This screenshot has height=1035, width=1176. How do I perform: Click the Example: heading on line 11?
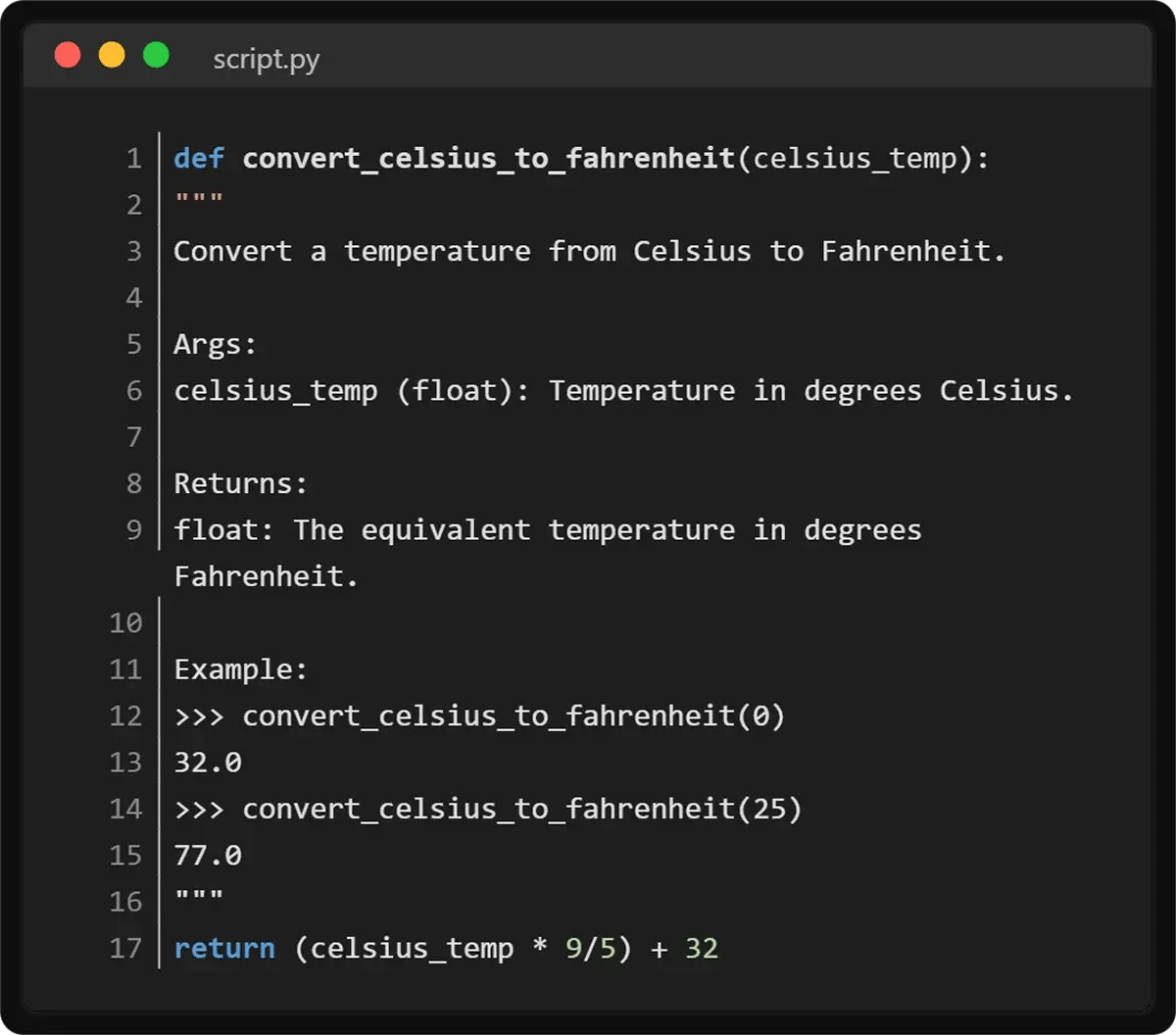241,670
